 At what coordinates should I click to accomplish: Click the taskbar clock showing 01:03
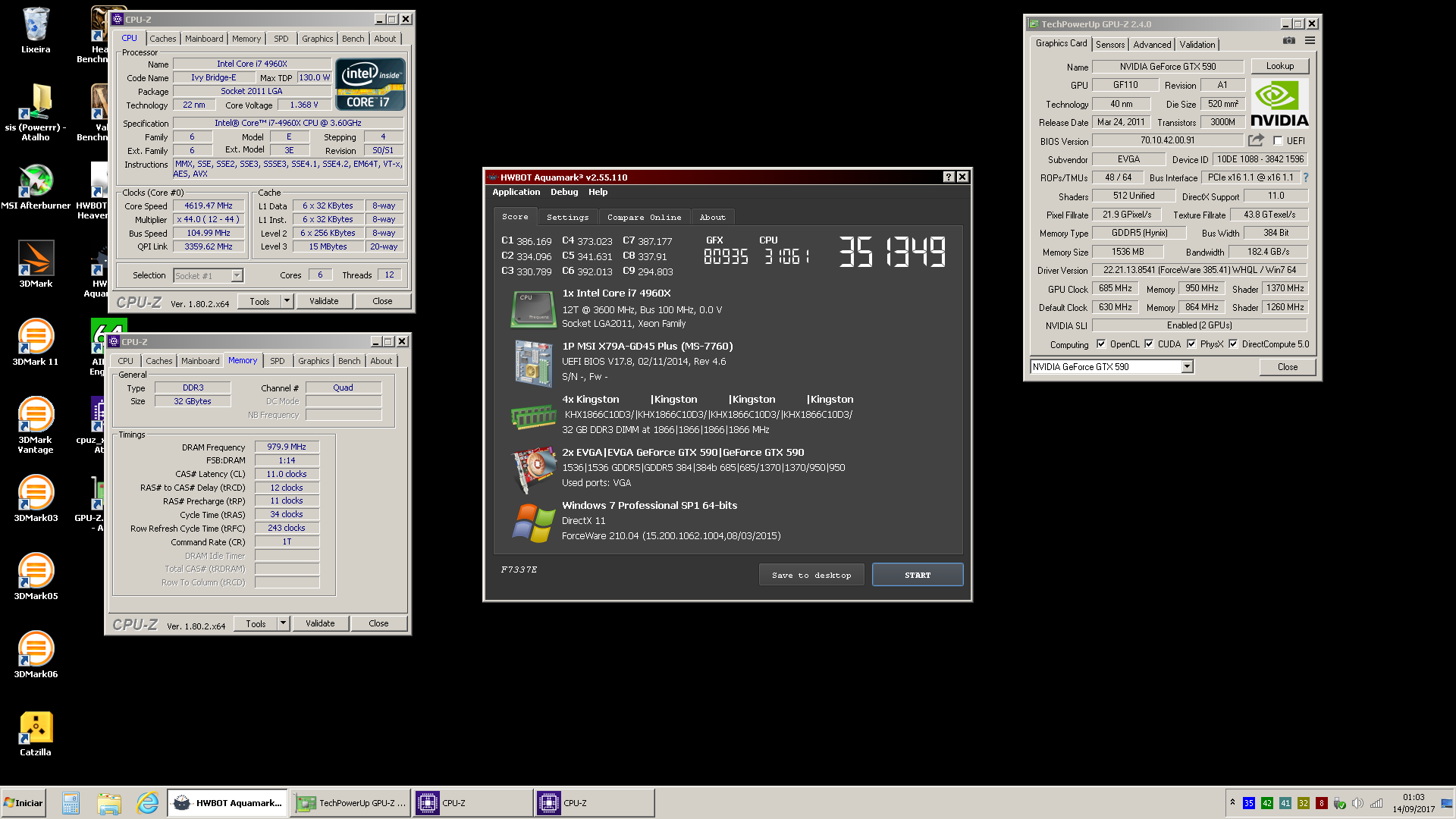pyautogui.click(x=1414, y=803)
